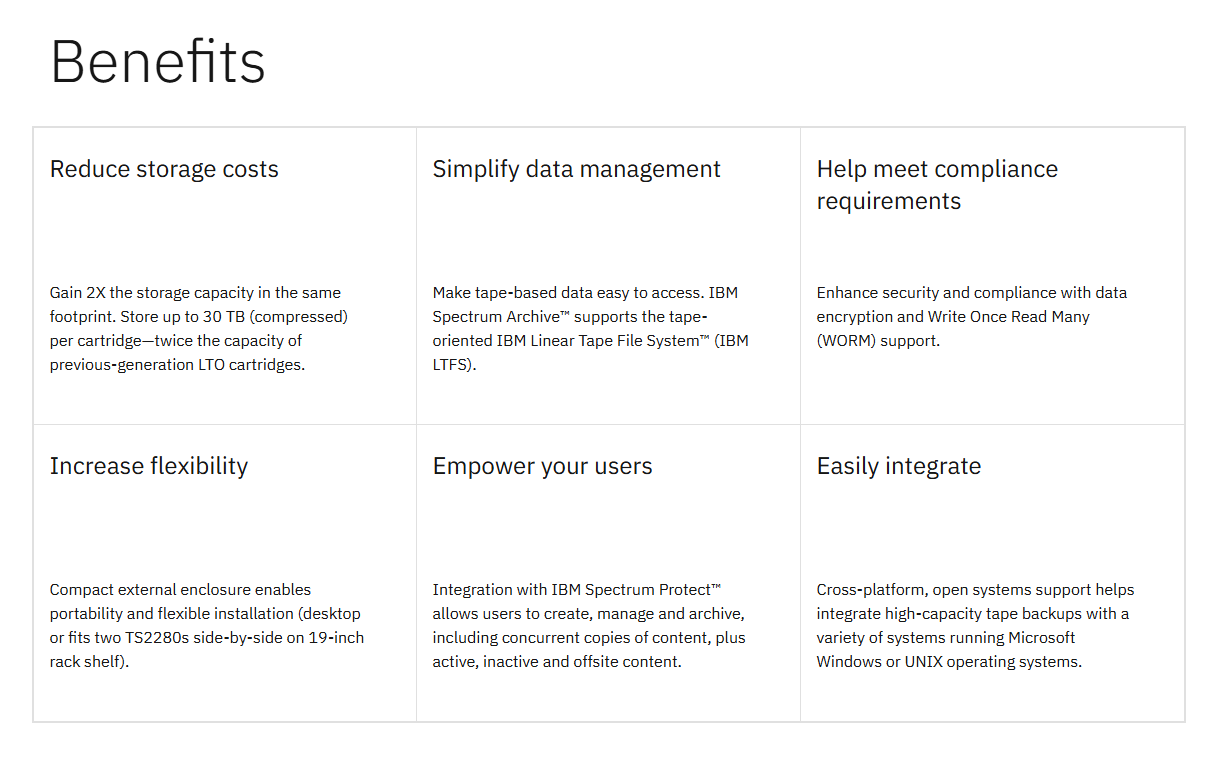1221x764 pixels.
Task: Click the "Compact external enclosure" description text
Action: 180,590
